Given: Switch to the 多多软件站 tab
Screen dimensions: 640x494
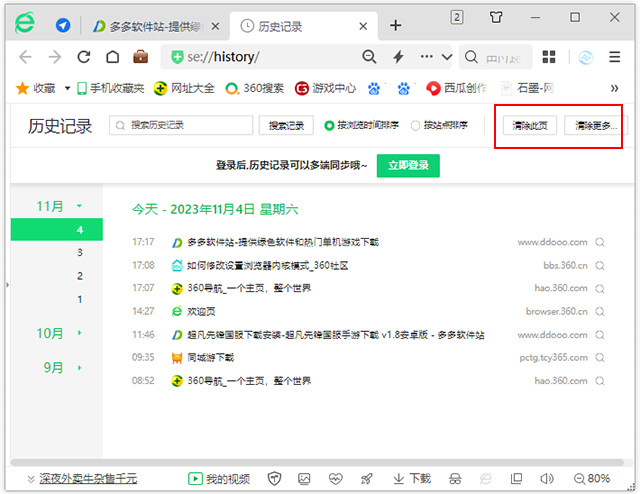Looking at the screenshot, I should tap(156, 27).
